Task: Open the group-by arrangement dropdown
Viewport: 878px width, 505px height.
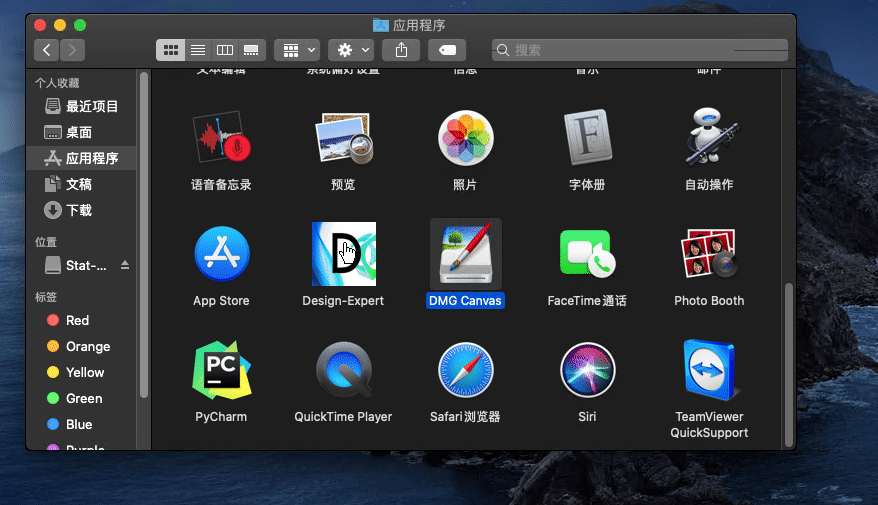Action: (297, 50)
